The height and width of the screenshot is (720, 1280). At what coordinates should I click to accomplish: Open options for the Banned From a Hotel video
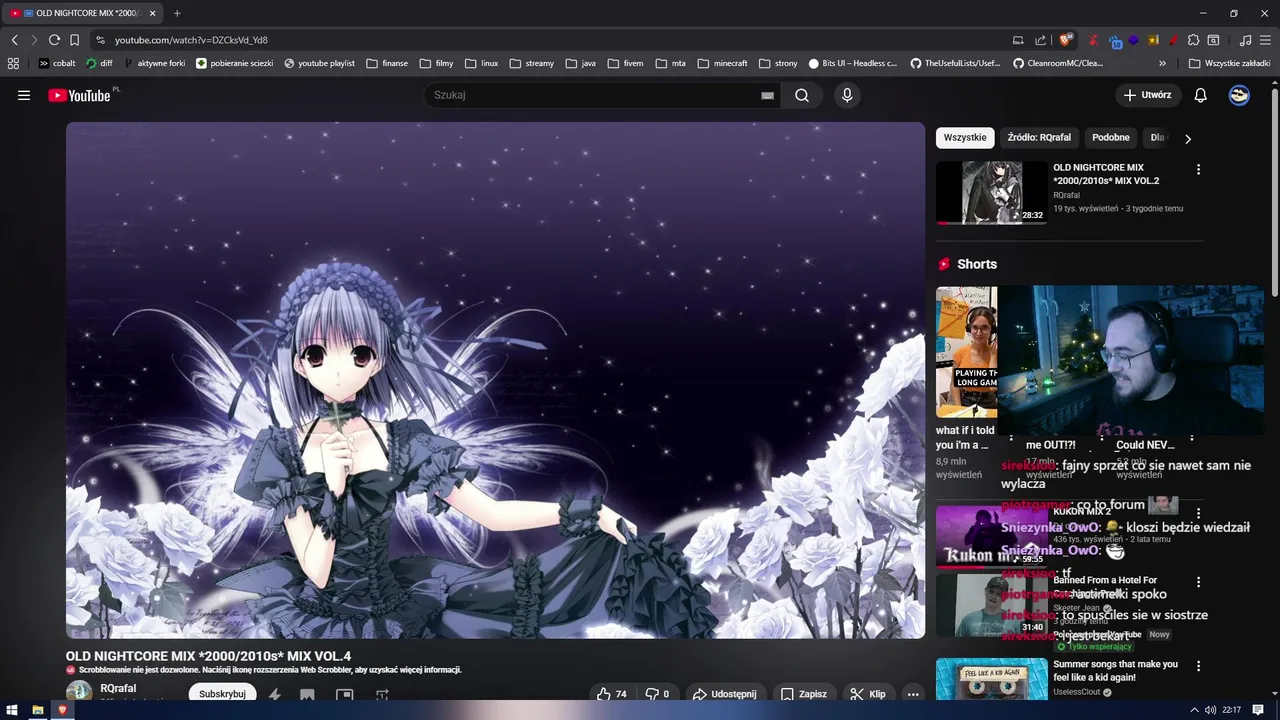[1198, 581]
